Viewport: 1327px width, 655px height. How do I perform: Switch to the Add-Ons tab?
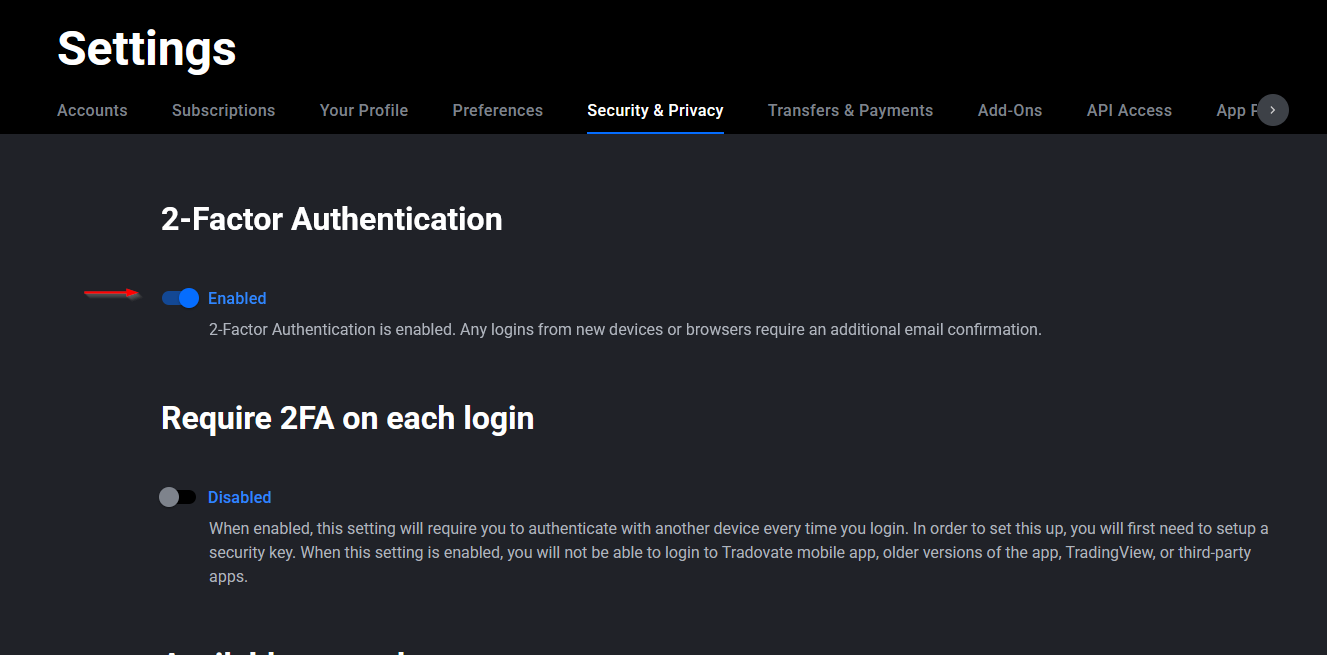coord(1010,110)
